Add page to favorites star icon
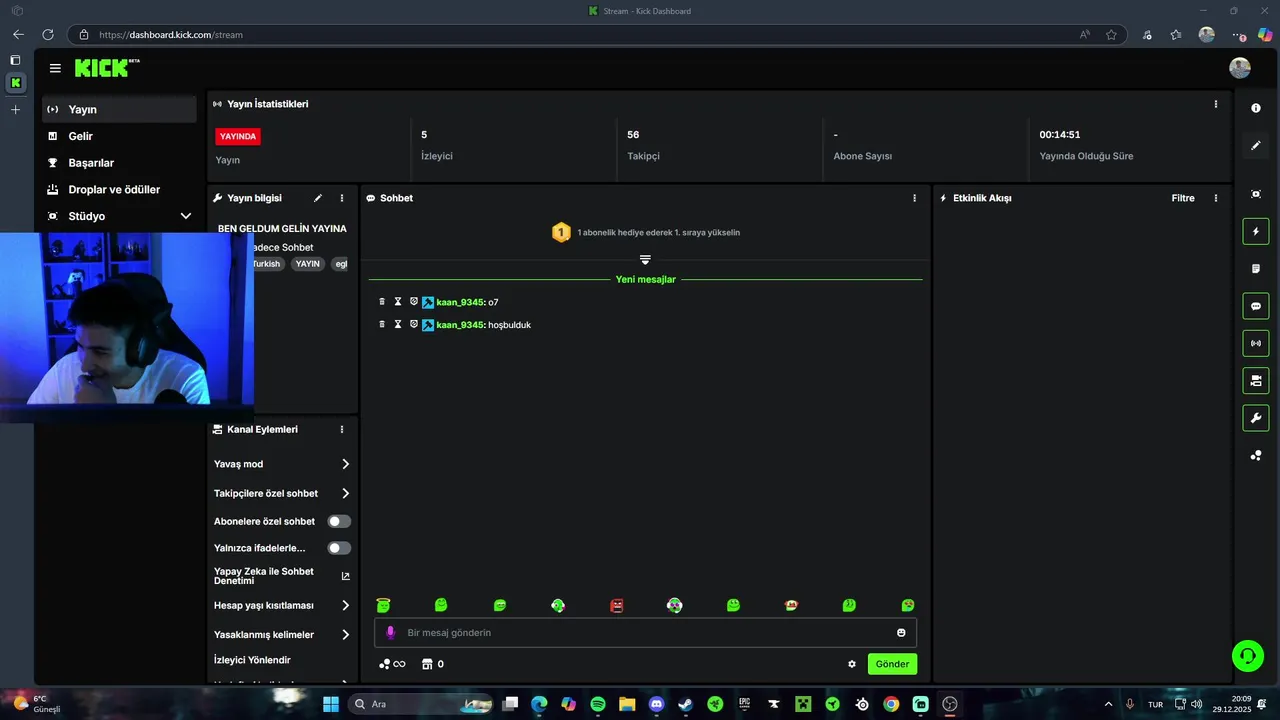Image resolution: width=1280 pixels, height=720 pixels. pyautogui.click(x=1111, y=34)
